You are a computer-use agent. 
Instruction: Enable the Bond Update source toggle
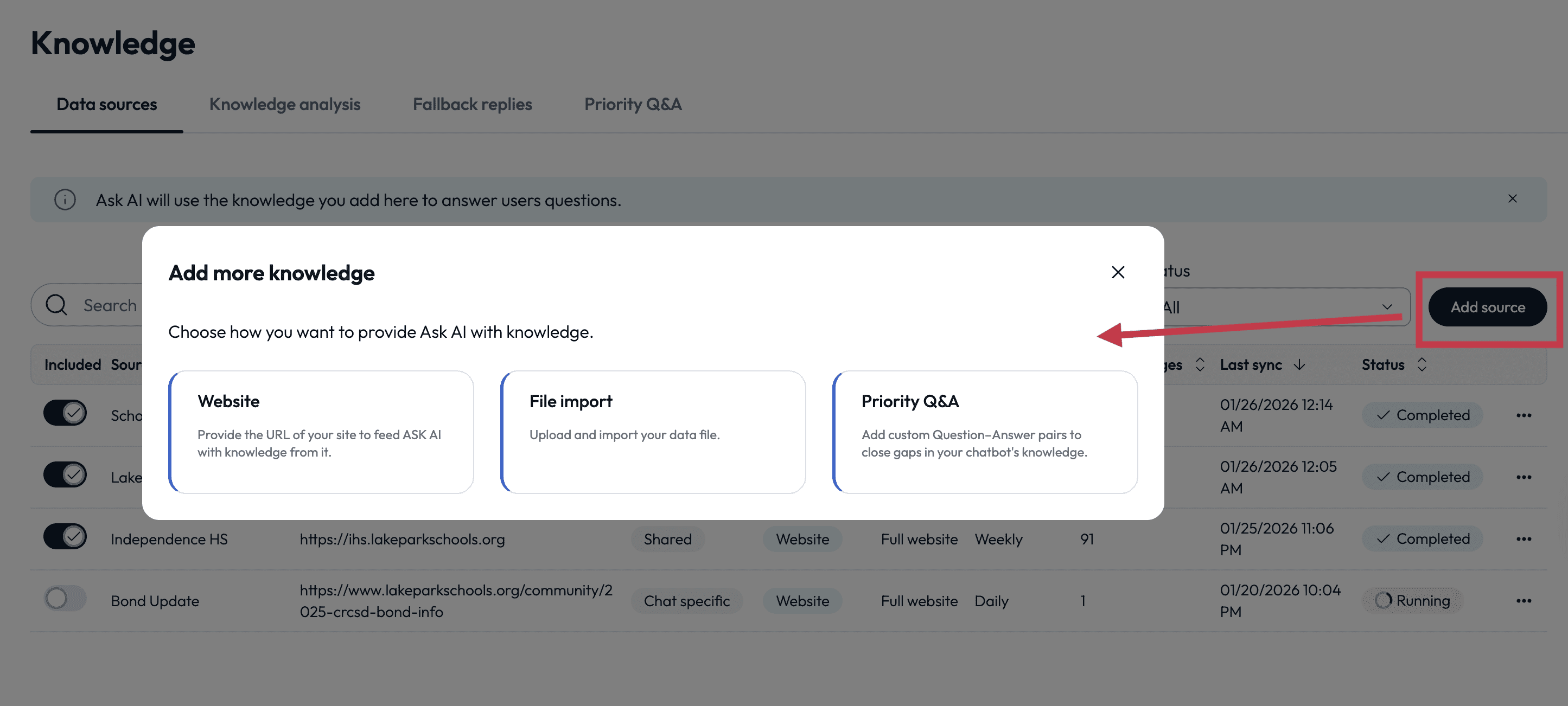65,599
